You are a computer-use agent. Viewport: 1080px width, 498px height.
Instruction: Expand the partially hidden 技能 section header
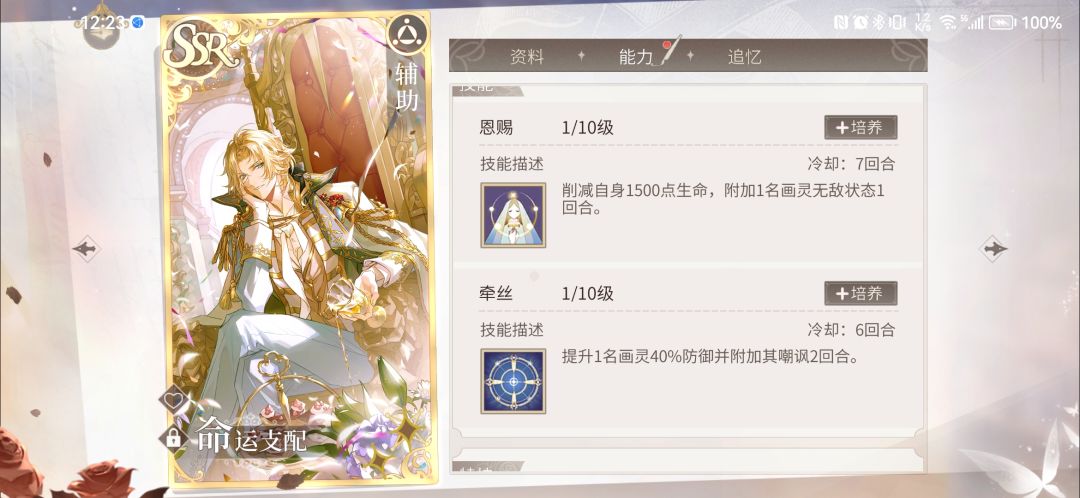487,90
